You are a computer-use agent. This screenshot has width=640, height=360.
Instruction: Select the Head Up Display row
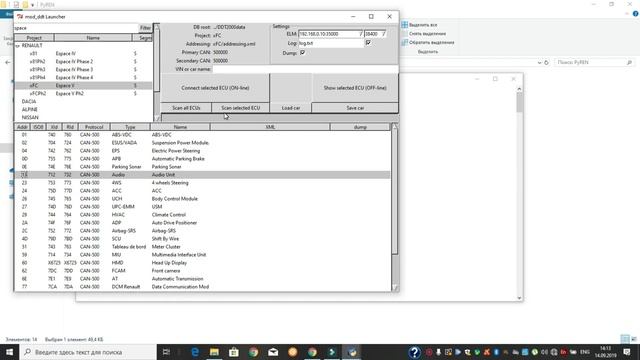pos(202,263)
